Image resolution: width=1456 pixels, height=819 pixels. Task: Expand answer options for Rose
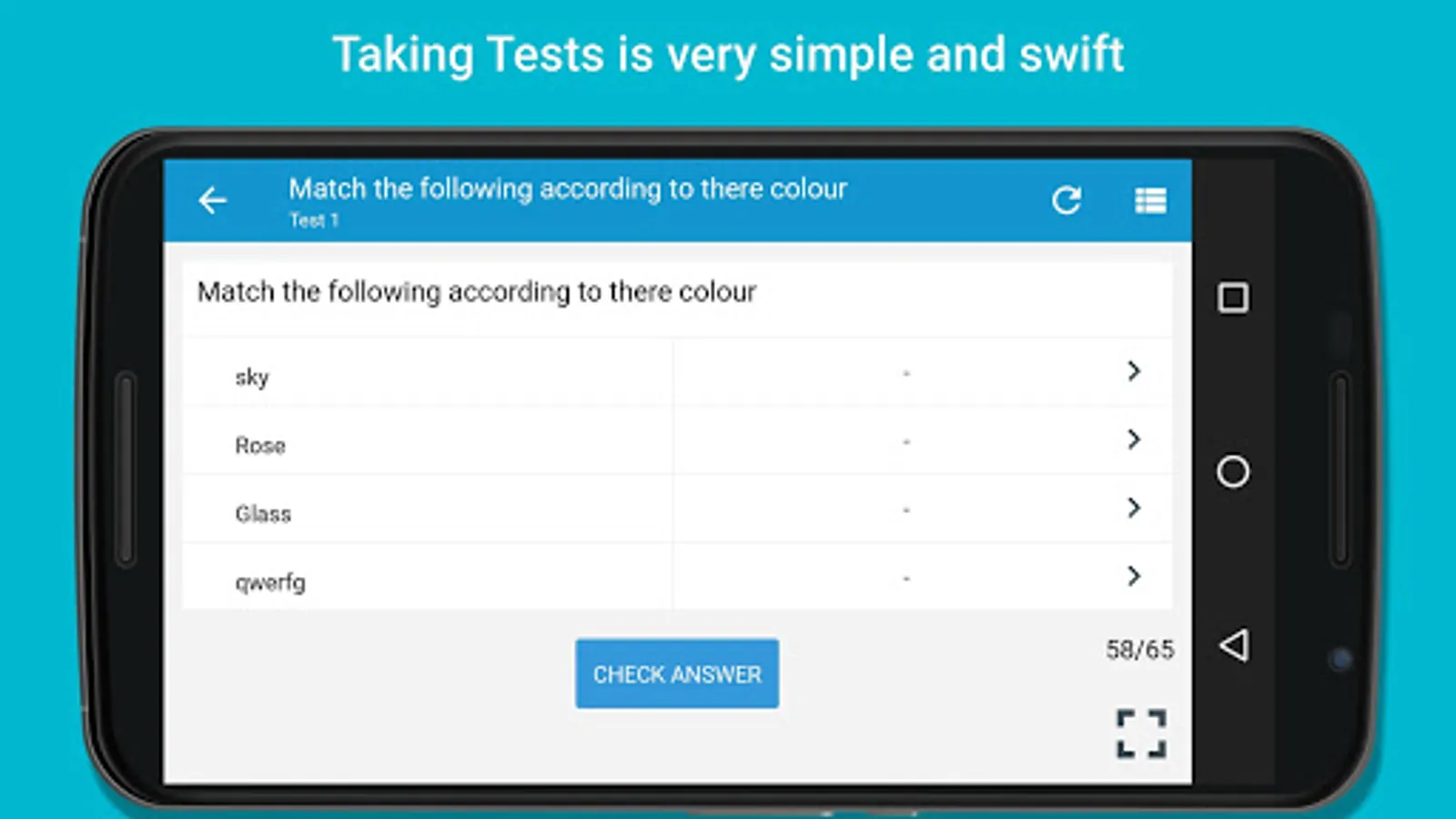1133,440
